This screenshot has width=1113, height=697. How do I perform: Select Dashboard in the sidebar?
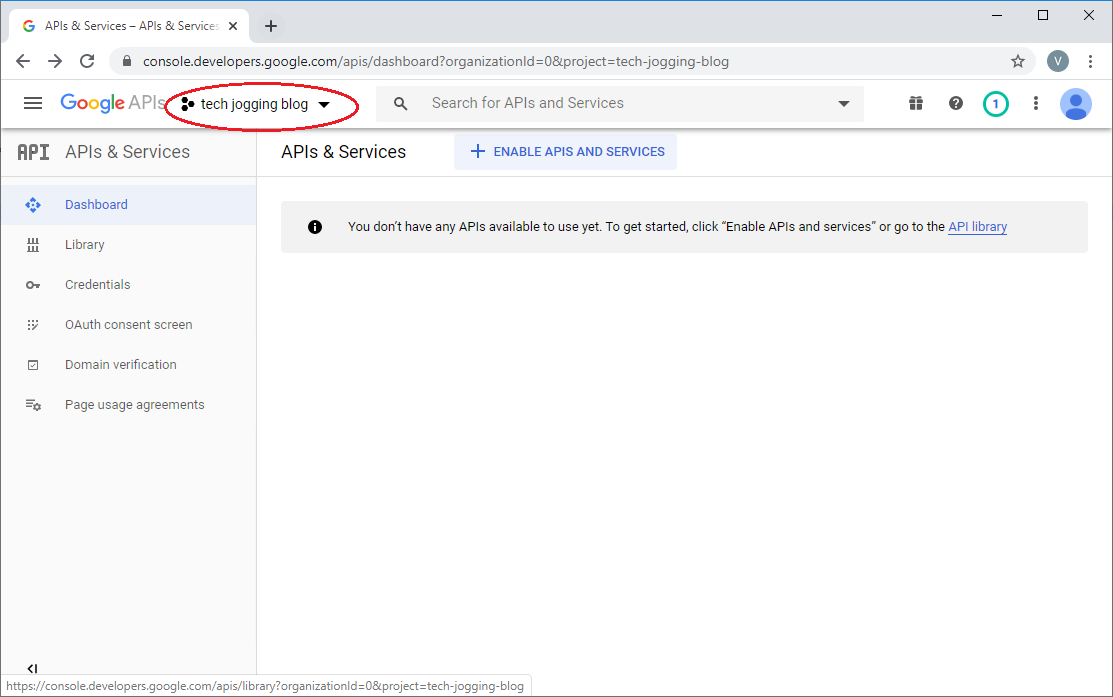(x=128, y=205)
